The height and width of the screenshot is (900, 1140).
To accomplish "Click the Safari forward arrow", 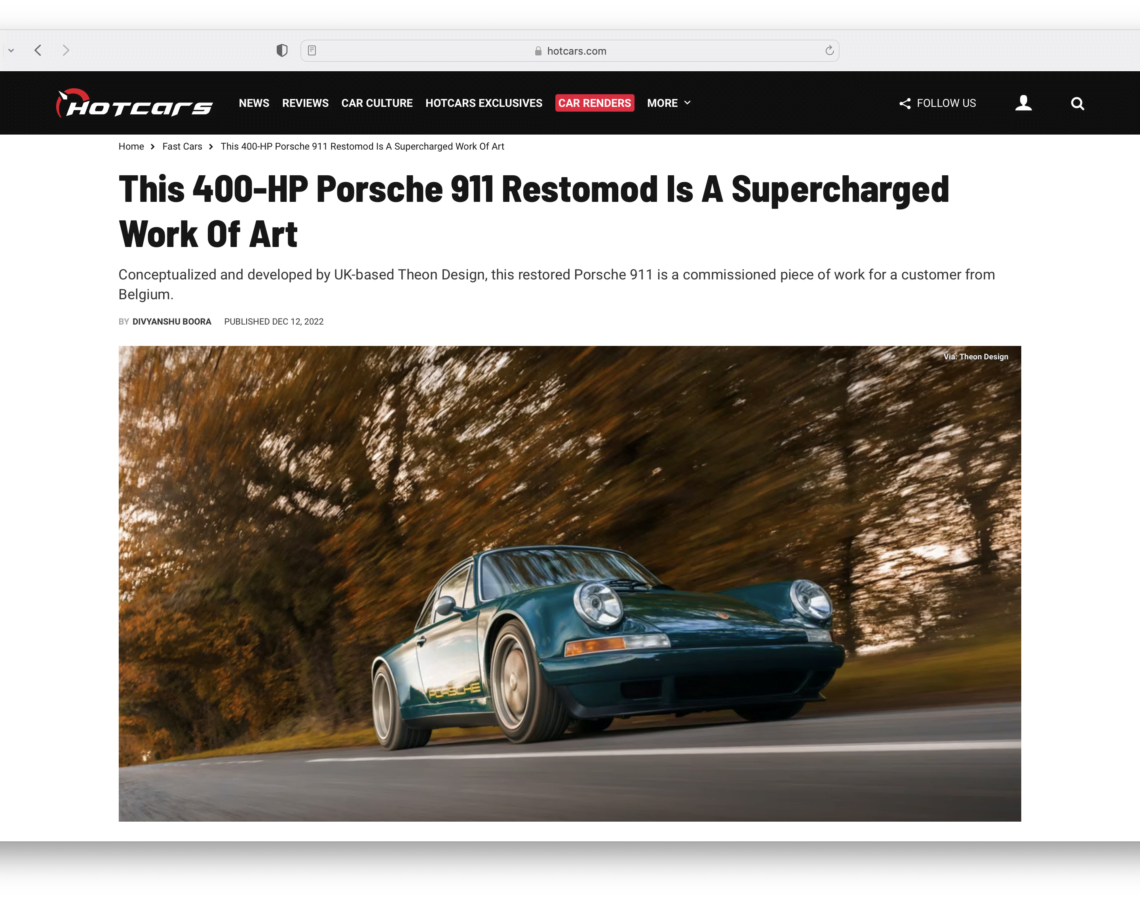I will [66, 50].
